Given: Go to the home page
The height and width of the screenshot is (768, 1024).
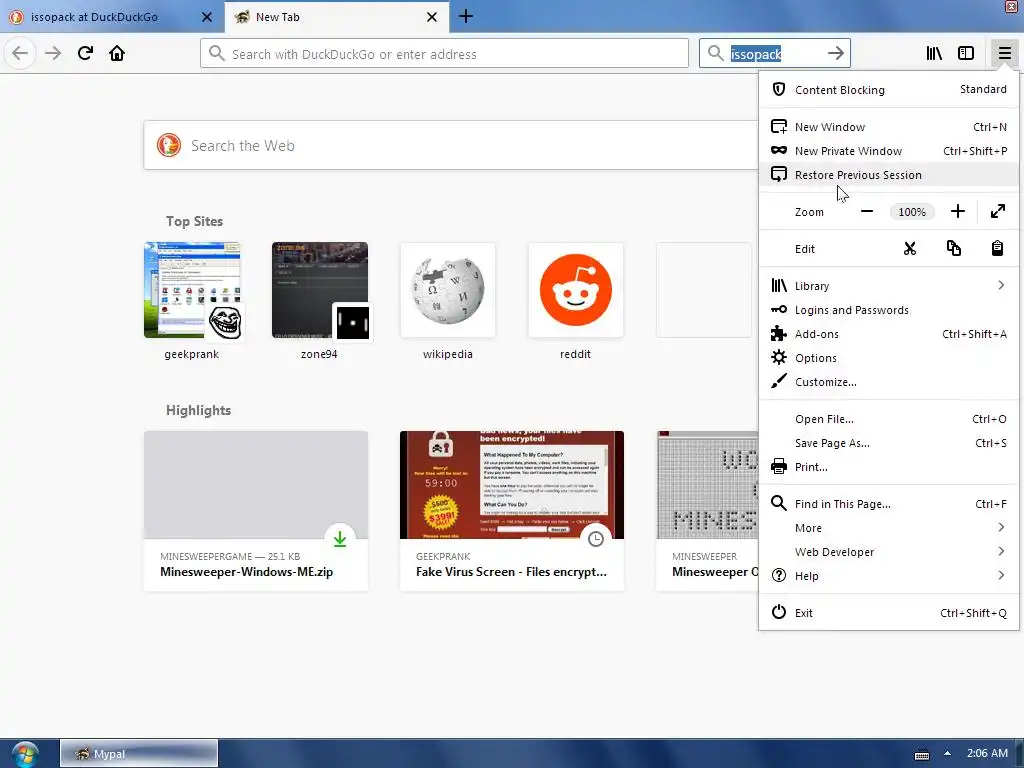Looking at the screenshot, I should pos(117,53).
